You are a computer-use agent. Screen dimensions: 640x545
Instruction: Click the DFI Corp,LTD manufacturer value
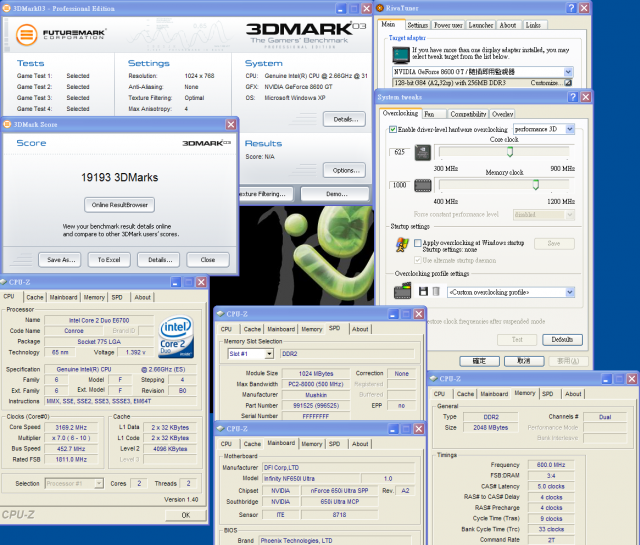338,467
